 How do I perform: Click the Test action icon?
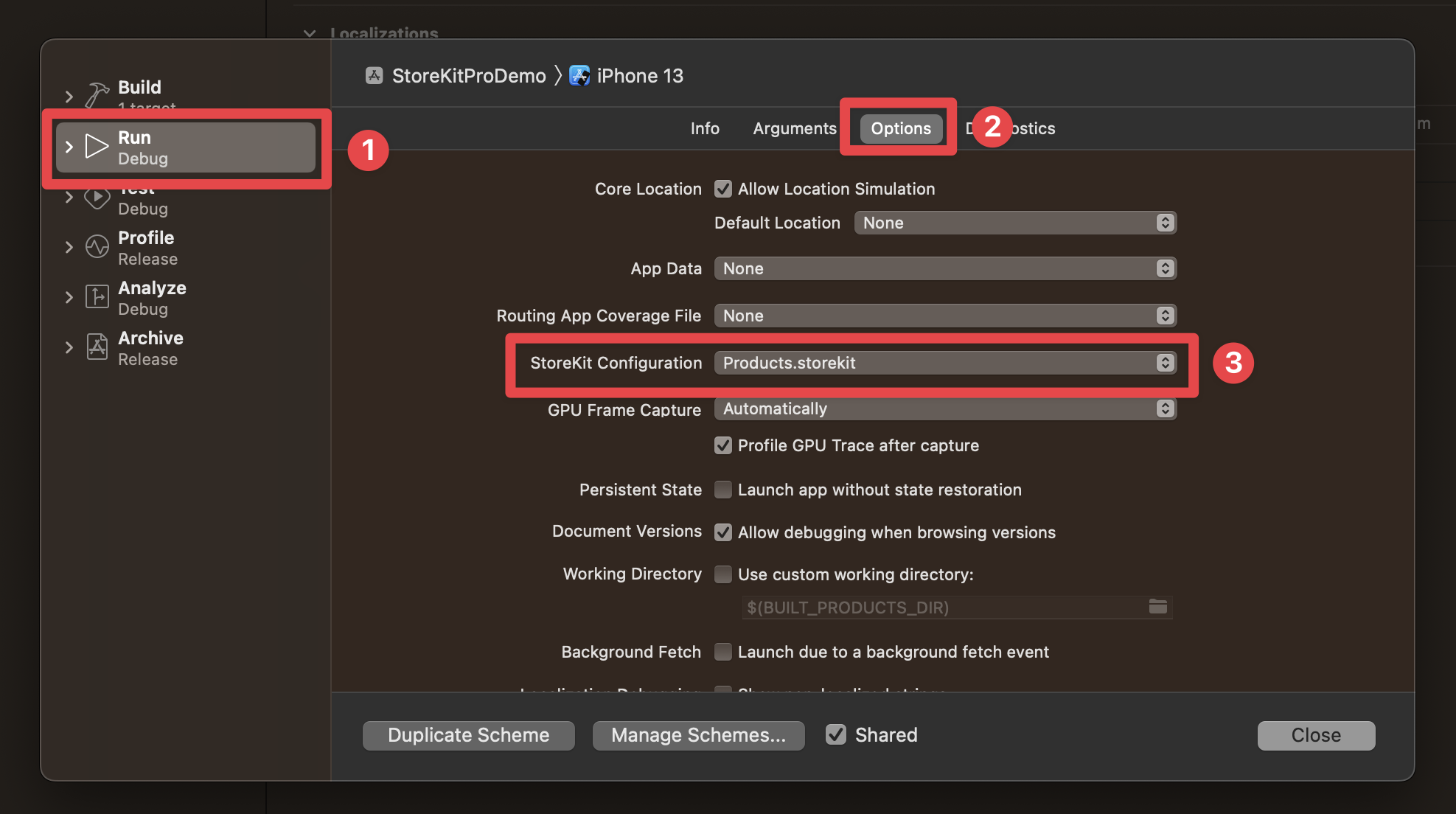pyautogui.click(x=97, y=198)
